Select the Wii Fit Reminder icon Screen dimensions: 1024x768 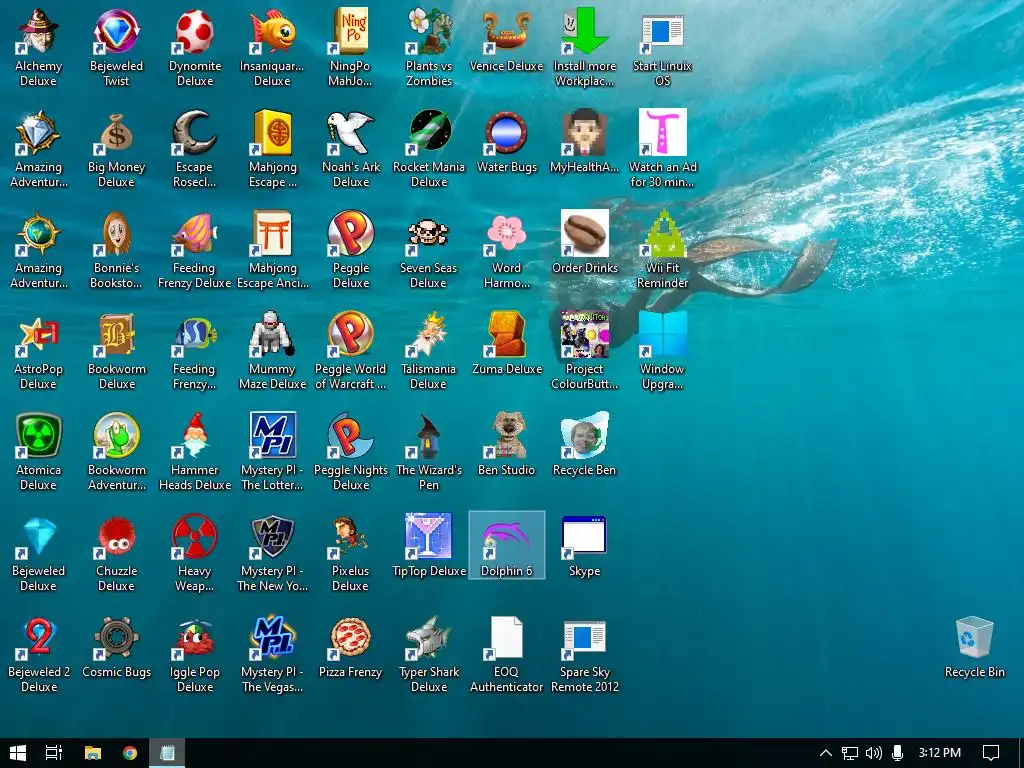[662, 233]
